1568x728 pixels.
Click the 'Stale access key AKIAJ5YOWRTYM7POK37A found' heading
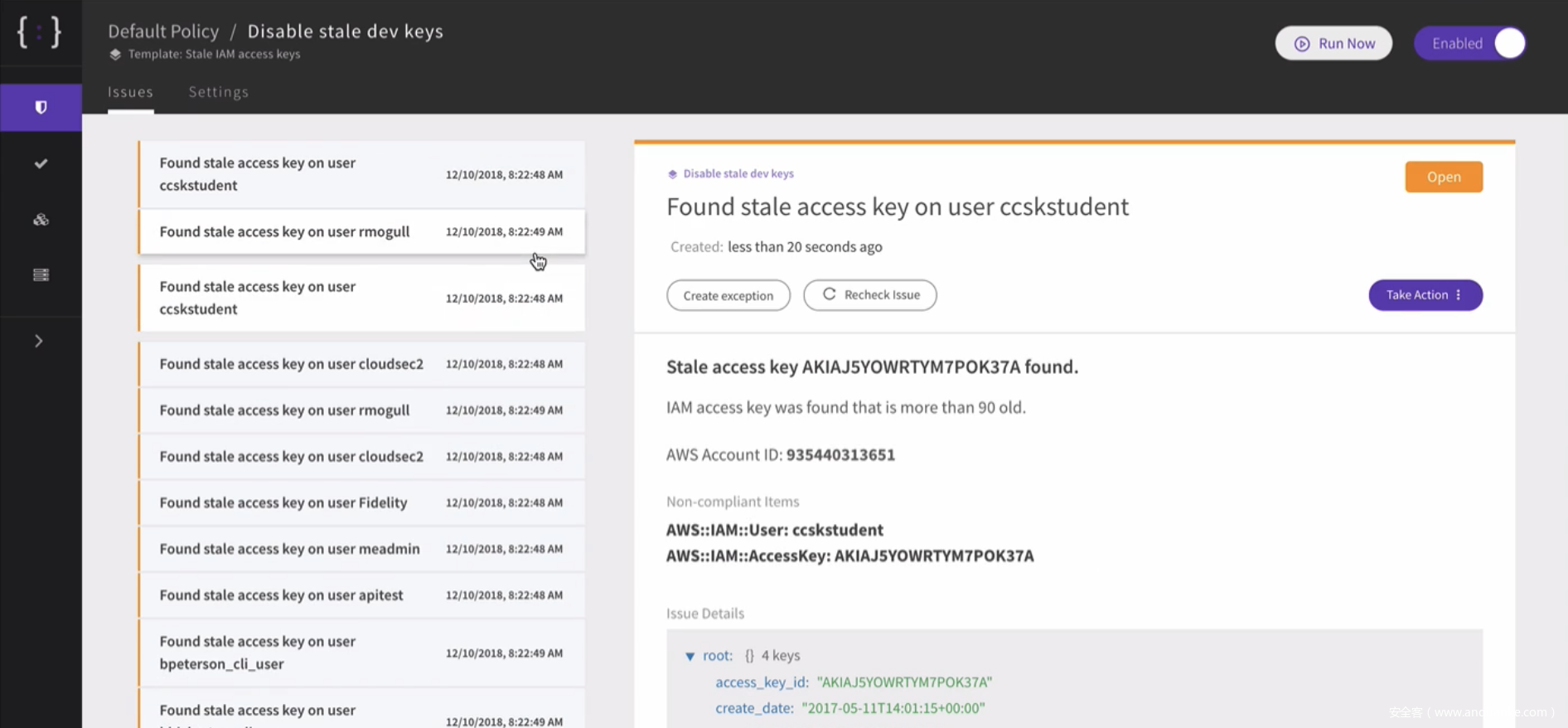point(872,367)
